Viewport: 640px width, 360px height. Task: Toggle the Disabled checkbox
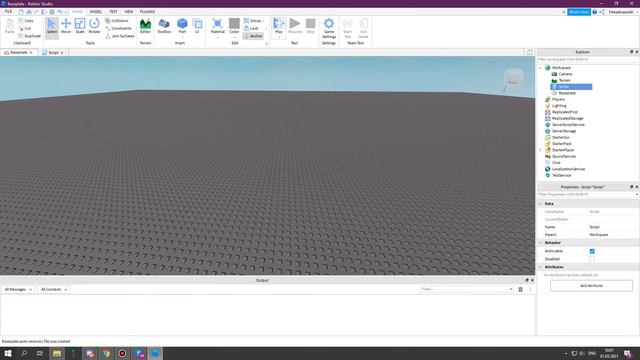point(592,259)
